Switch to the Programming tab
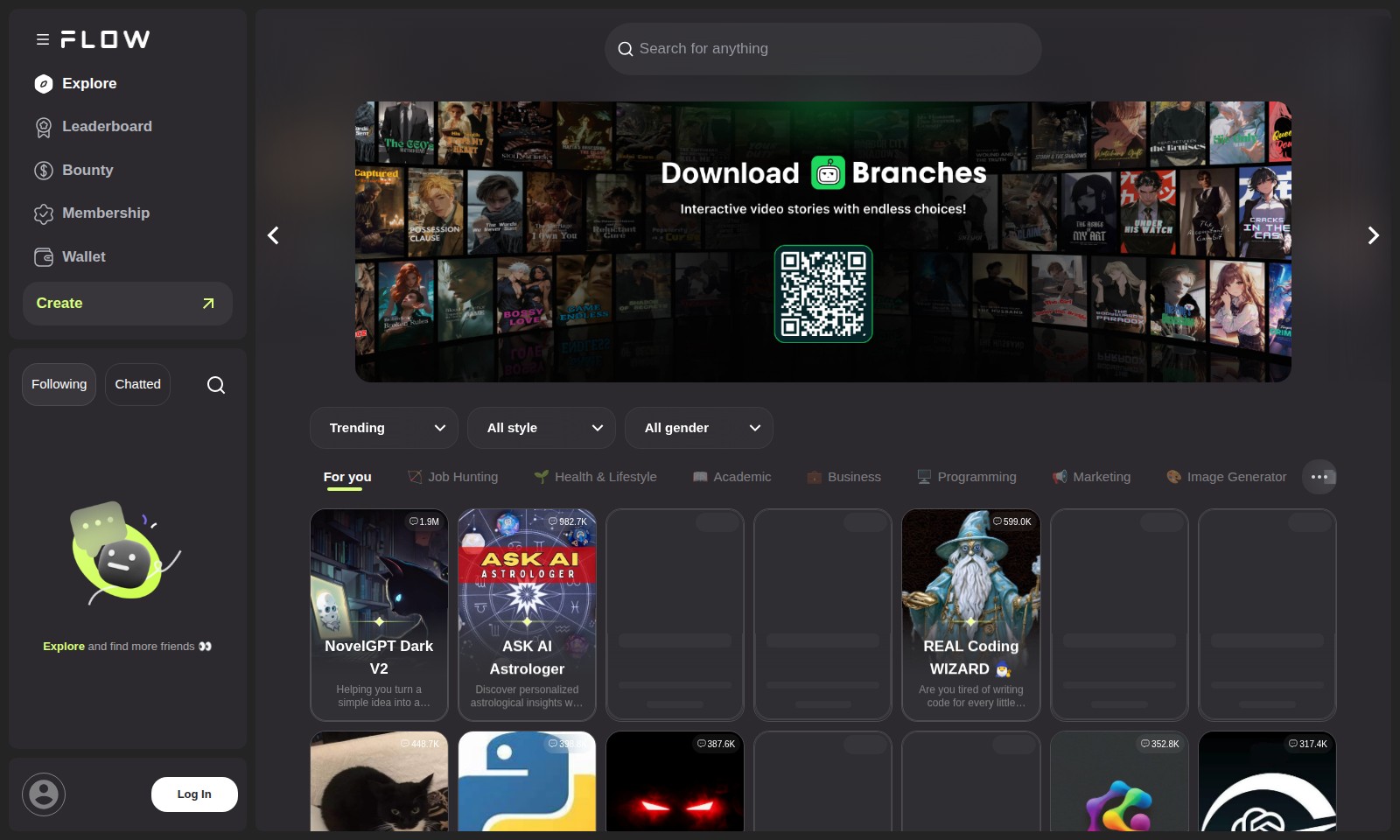Viewport: 1400px width, 840px height. tap(967, 477)
